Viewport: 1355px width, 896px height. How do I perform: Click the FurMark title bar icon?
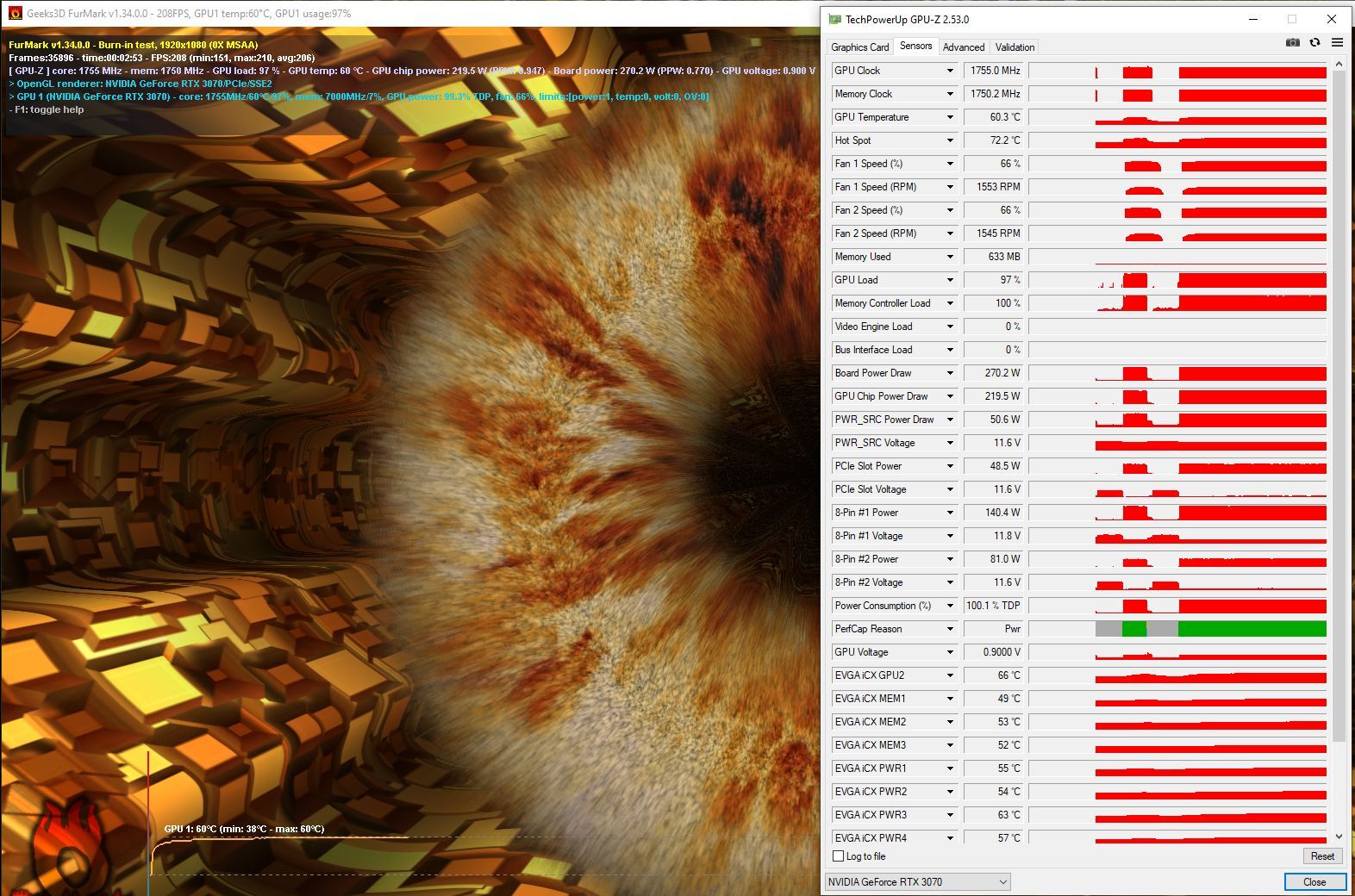[x=15, y=14]
